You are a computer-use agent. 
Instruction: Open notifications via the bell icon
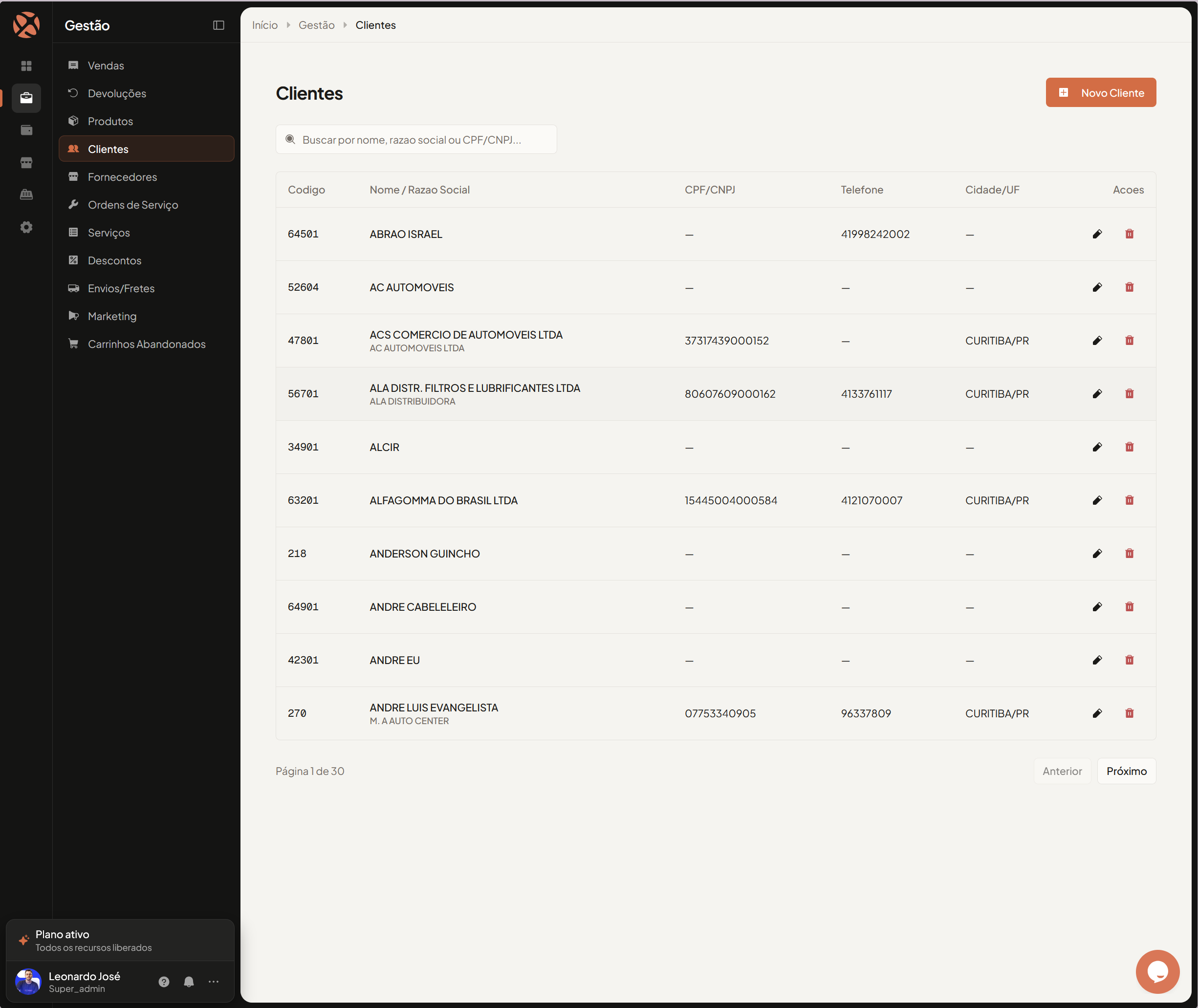pyautogui.click(x=189, y=982)
